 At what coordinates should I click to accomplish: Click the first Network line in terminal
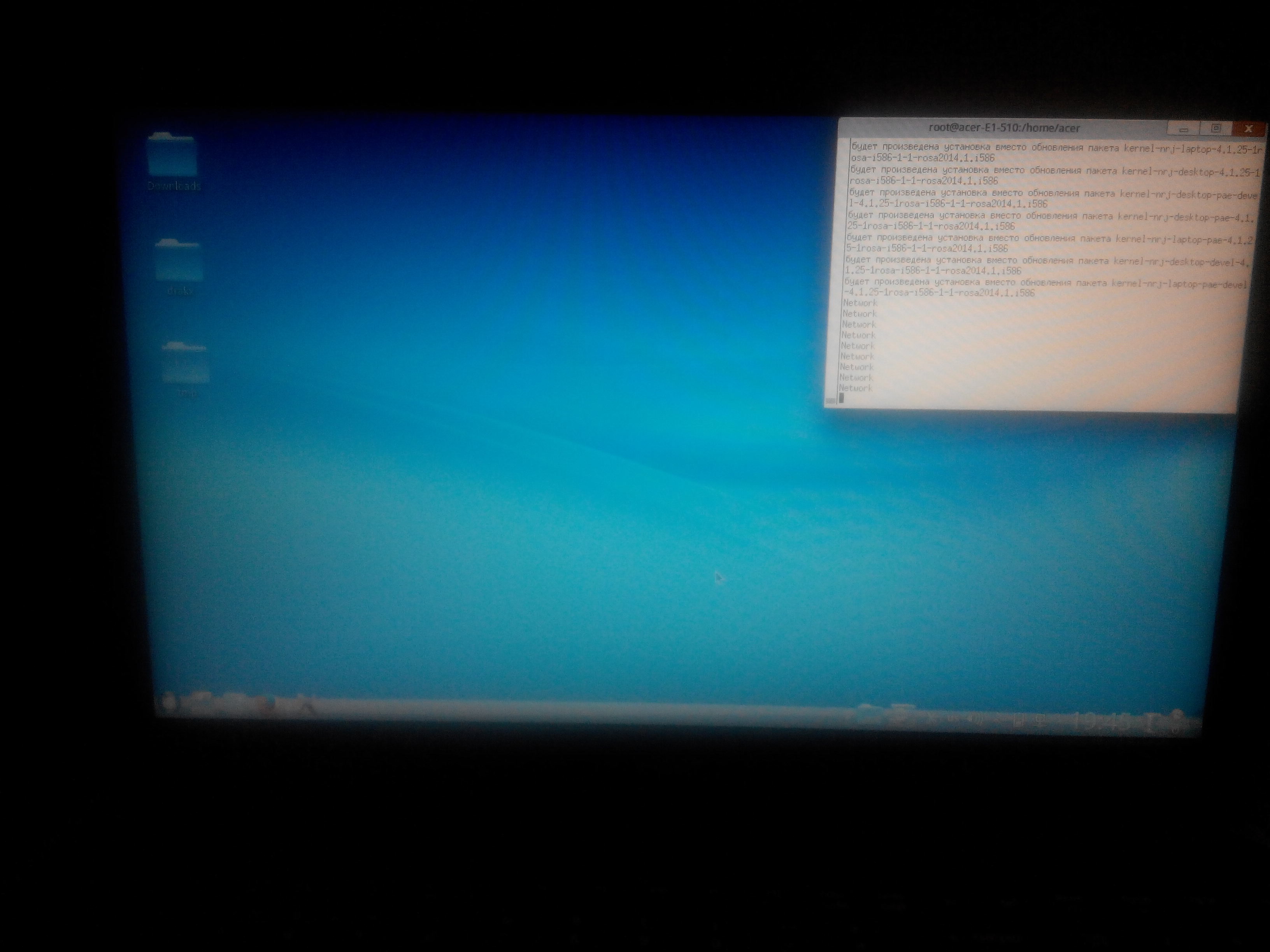860,303
